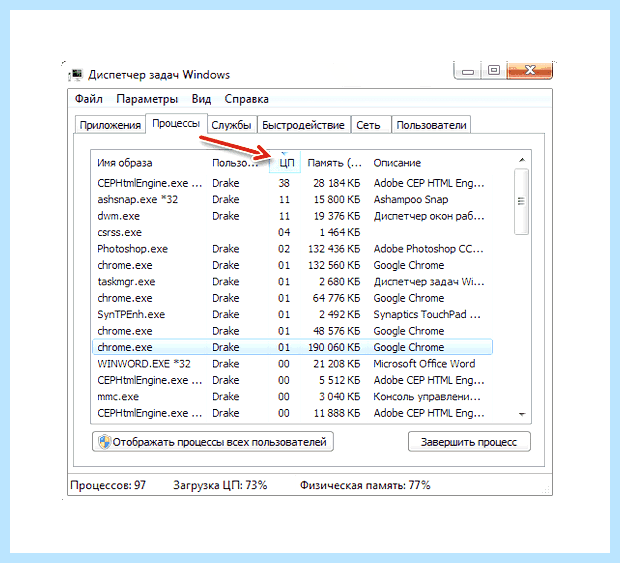Open the Вид menu
Image resolution: width=620 pixels, height=563 pixels.
tap(201, 99)
